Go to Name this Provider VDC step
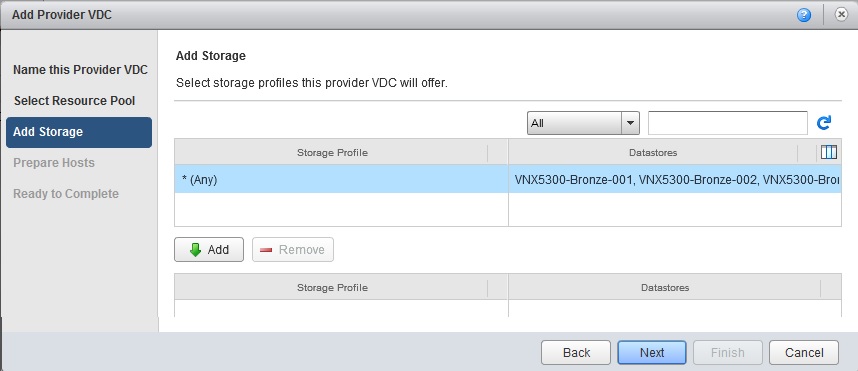The width and height of the screenshot is (858, 371). 80,70
